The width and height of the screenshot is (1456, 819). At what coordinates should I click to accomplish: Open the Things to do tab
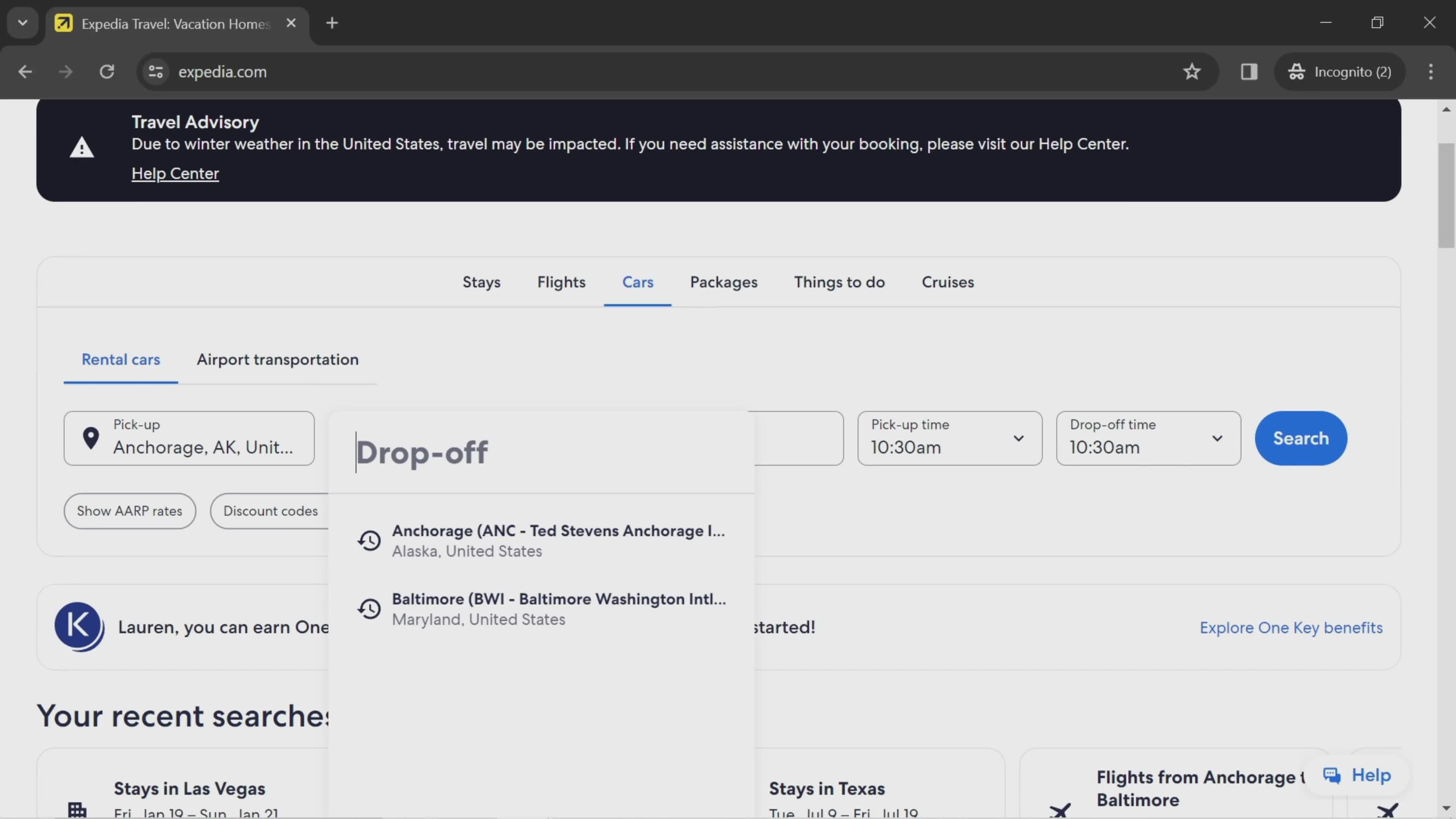pos(839,282)
